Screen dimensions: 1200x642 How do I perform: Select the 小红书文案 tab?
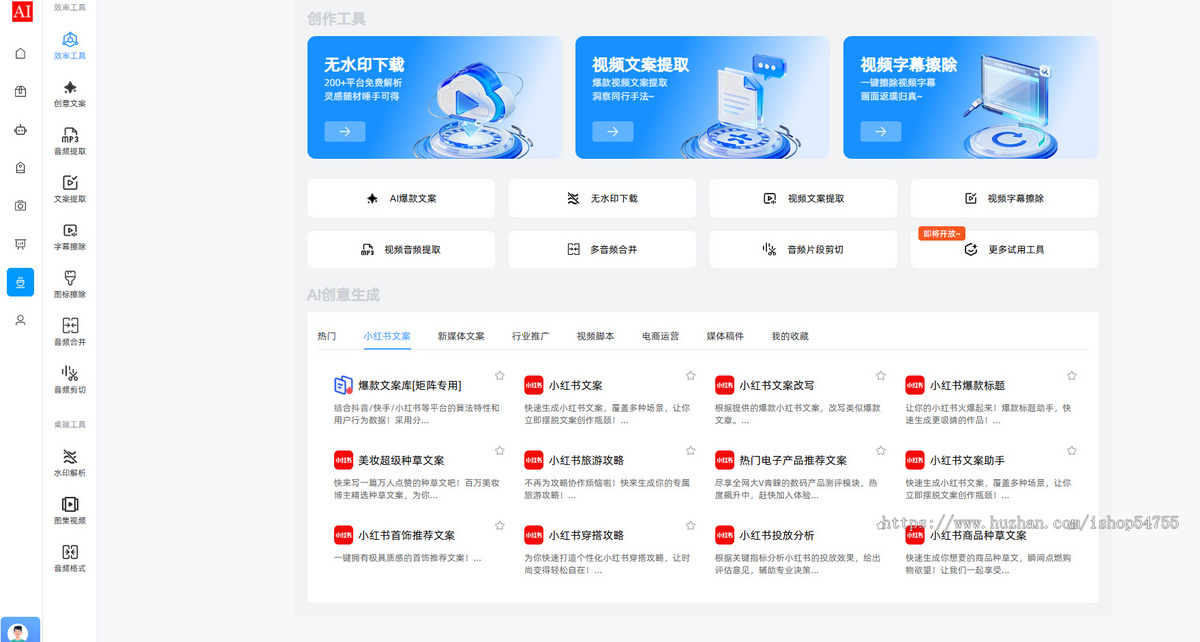(387, 336)
